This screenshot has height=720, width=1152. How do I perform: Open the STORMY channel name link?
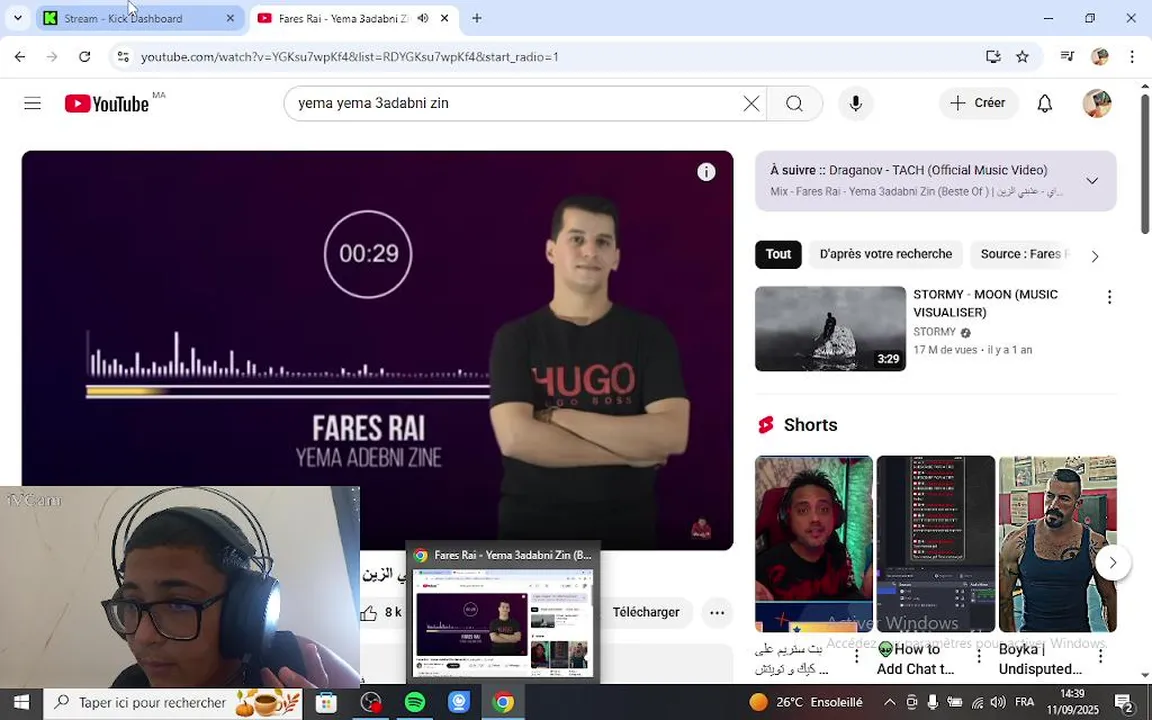(934, 332)
